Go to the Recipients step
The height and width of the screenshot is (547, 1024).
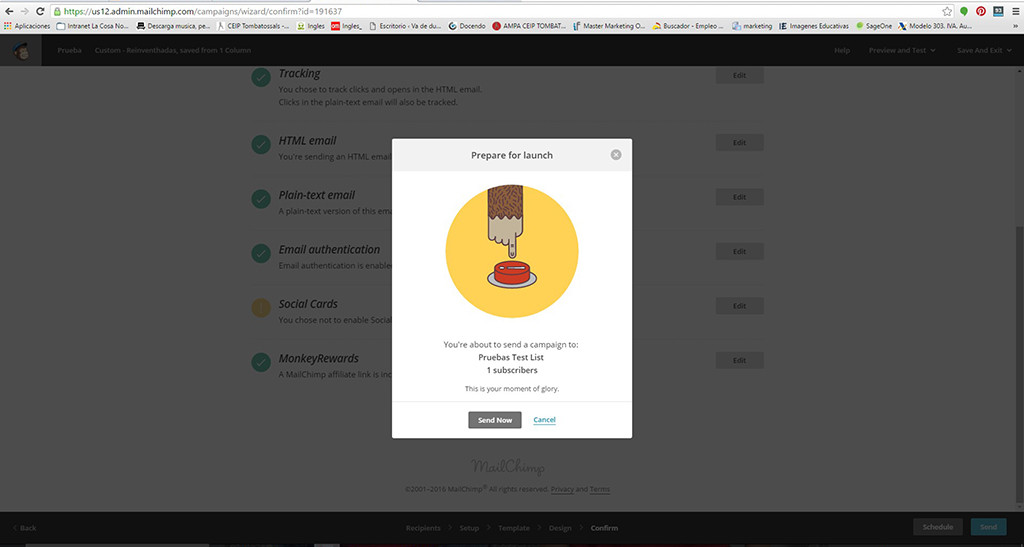(423, 528)
